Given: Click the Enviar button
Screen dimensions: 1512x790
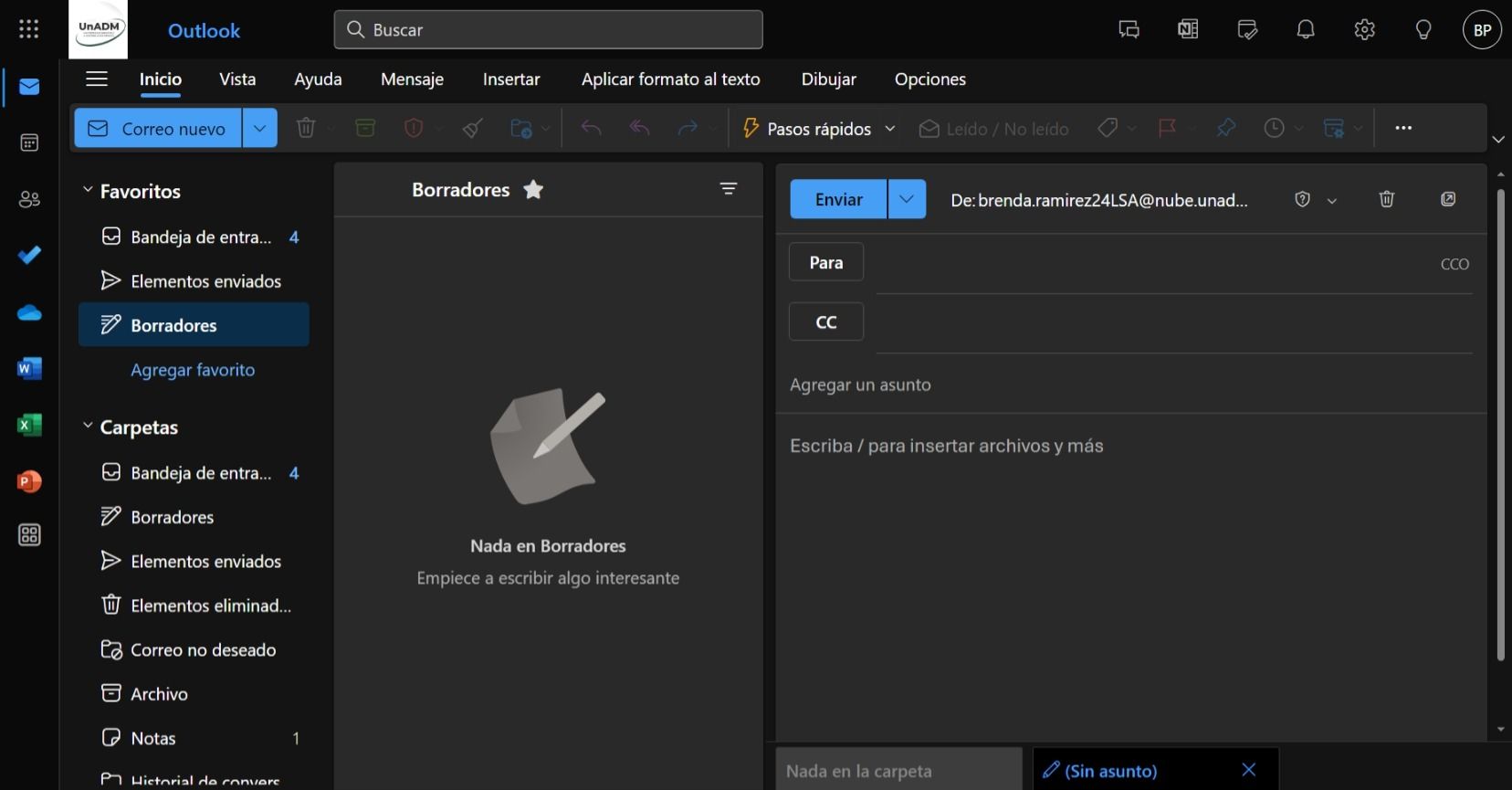Looking at the screenshot, I should click(x=838, y=199).
